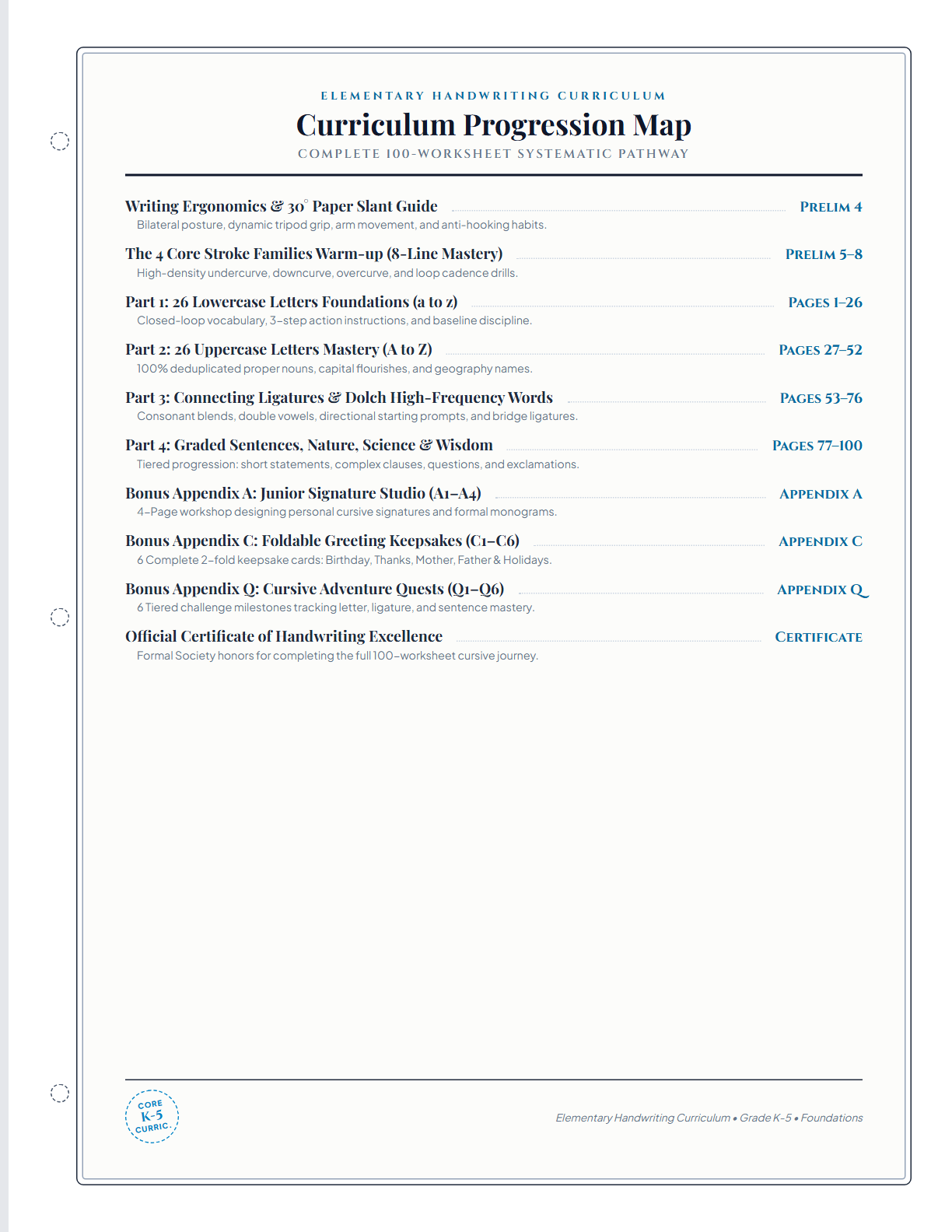
Task: Click the '4-Page workshop designing personal cursive' description
Action: tap(347, 512)
